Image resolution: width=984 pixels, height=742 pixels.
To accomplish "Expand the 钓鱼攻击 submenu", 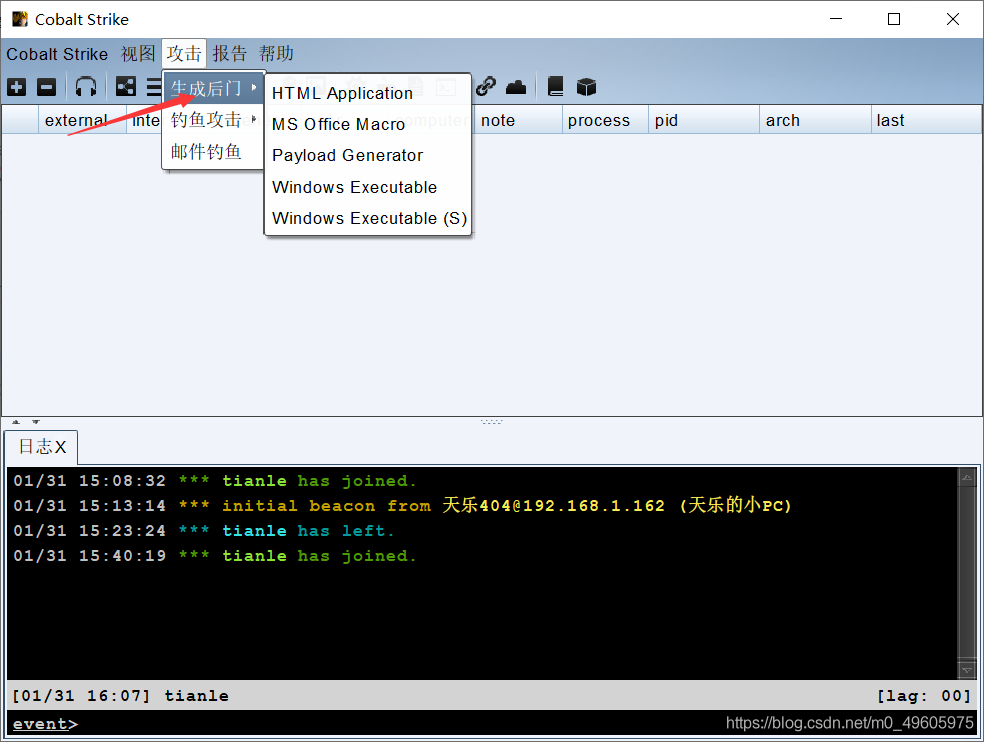I will [x=213, y=120].
